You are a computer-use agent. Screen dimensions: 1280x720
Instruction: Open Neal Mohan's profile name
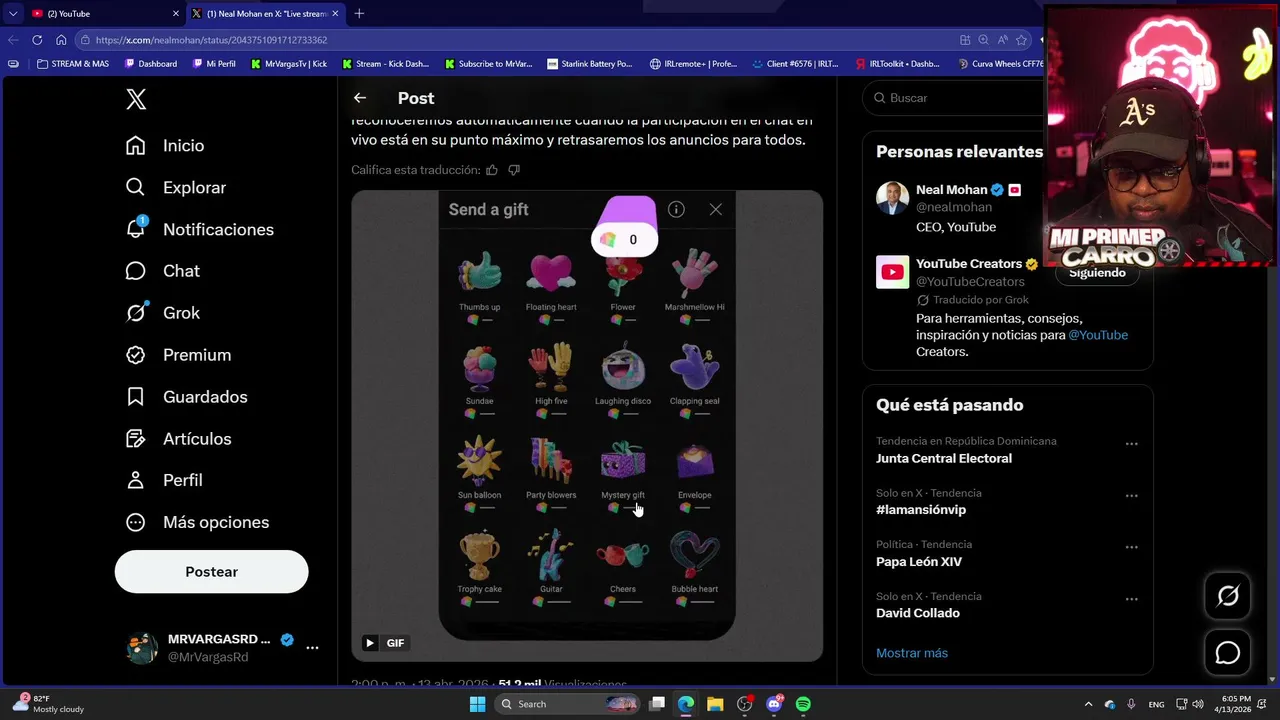pyautogui.click(x=951, y=190)
